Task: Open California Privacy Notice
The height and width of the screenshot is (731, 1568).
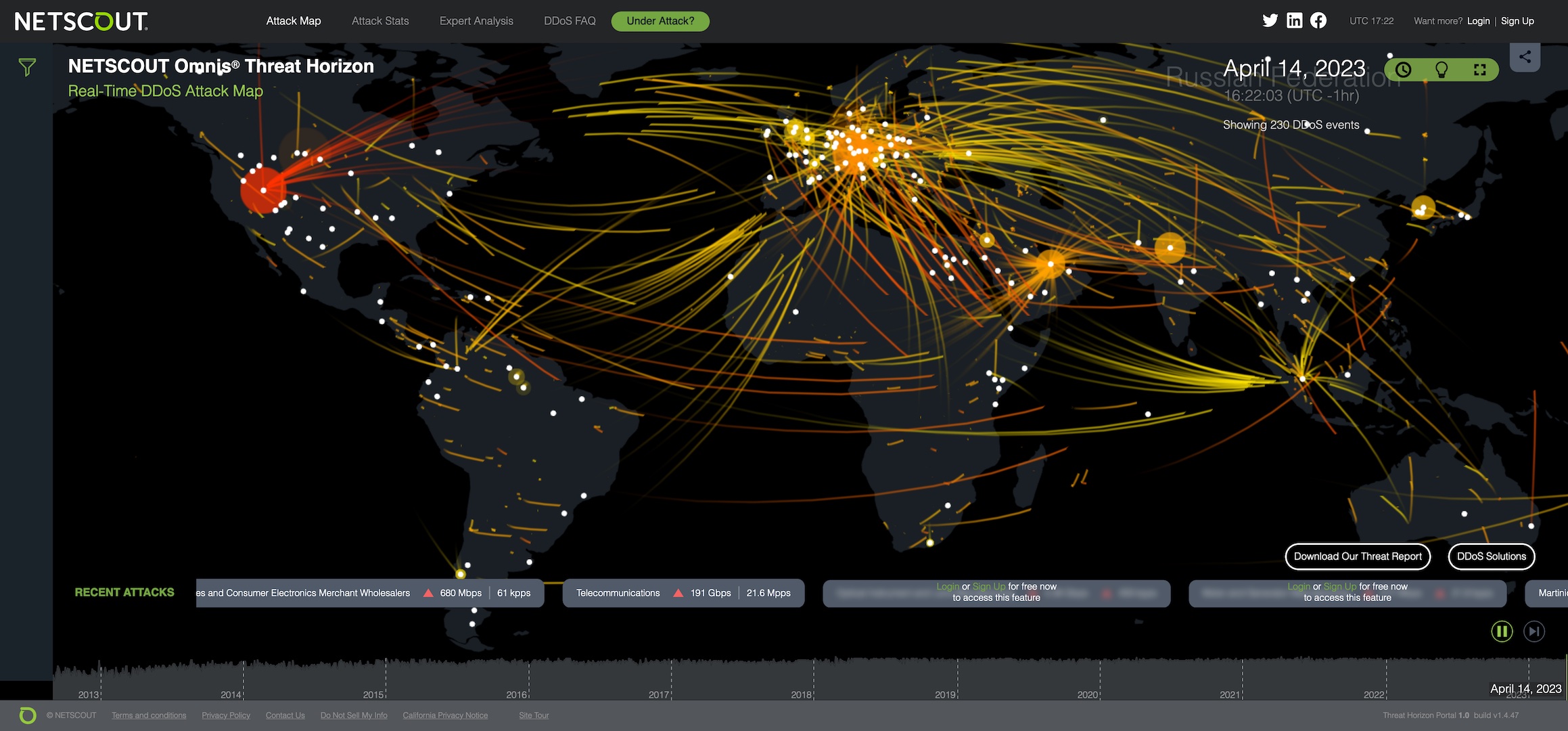Action: point(445,715)
